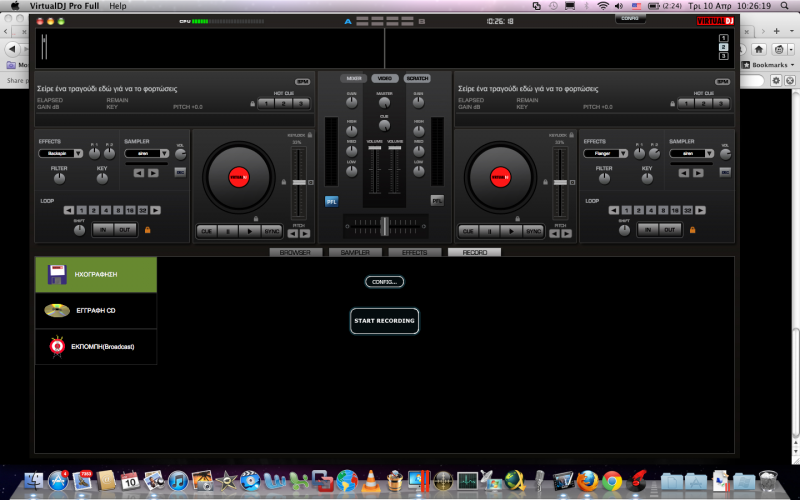Image resolution: width=800 pixels, height=500 pixels.
Task: Toggle left deck KEYLOCK lock
Action: click(310, 135)
